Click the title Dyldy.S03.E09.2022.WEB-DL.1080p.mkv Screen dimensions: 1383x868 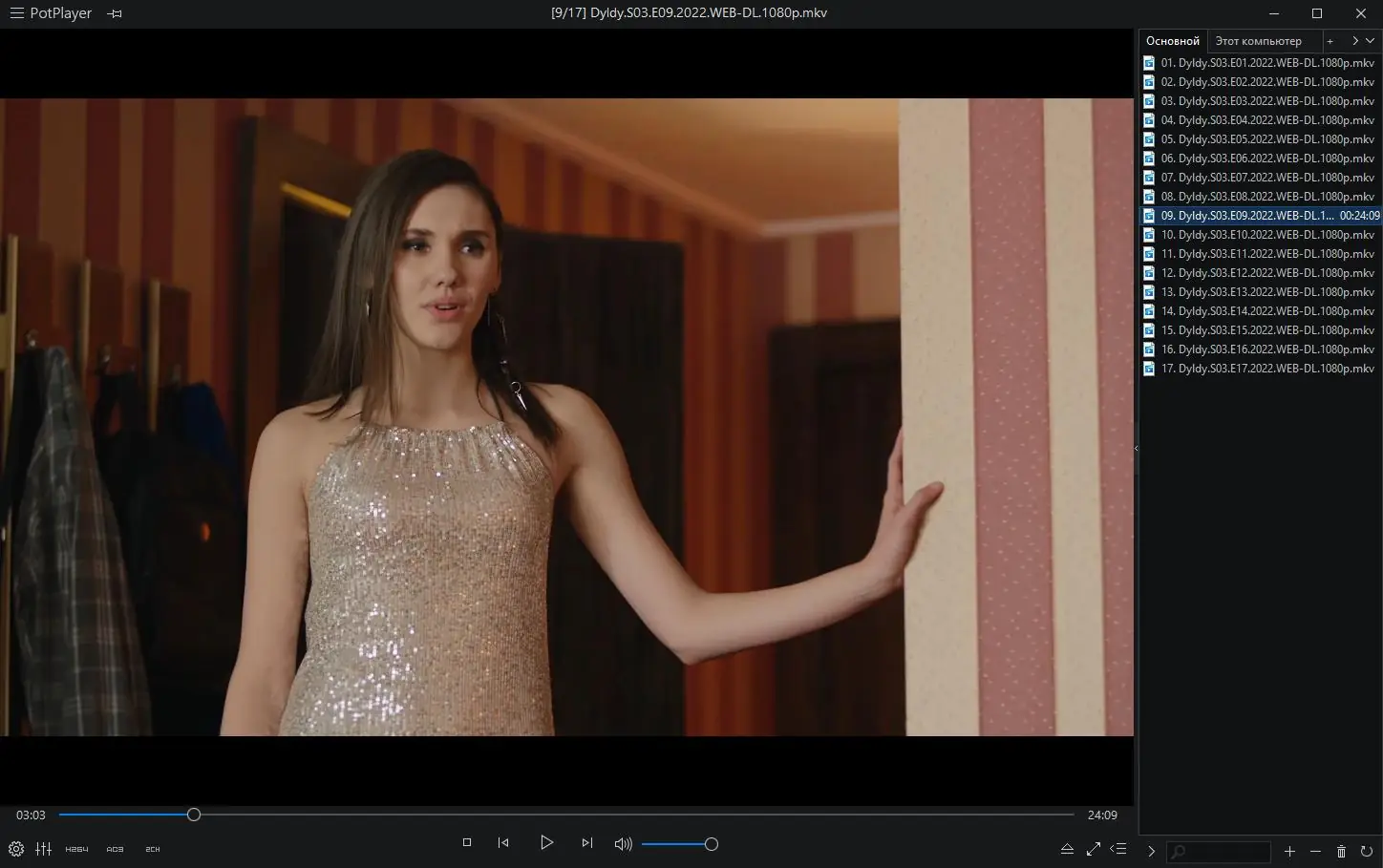[711, 13]
